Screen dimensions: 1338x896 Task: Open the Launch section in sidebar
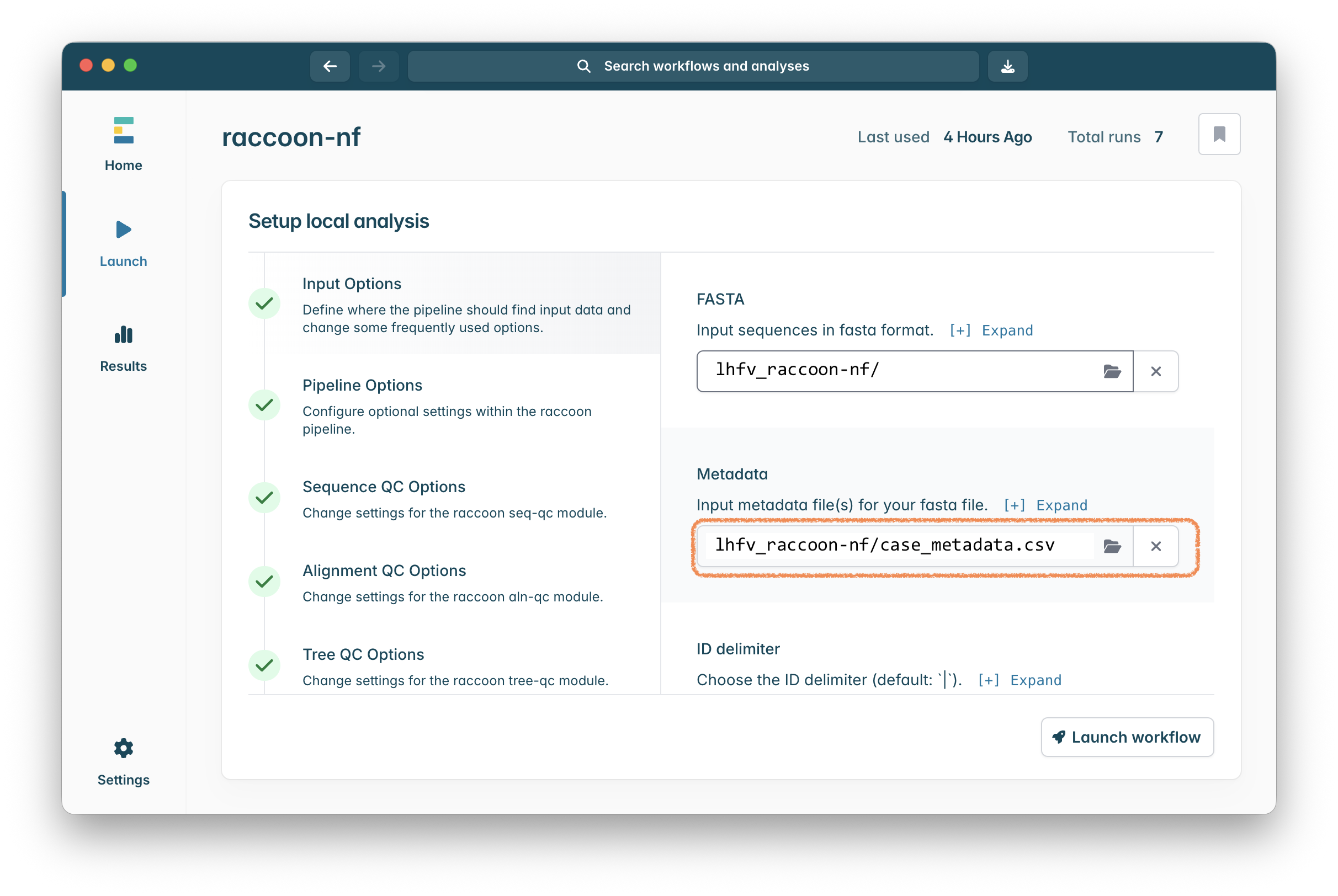pyautogui.click(x=124, y=243)
